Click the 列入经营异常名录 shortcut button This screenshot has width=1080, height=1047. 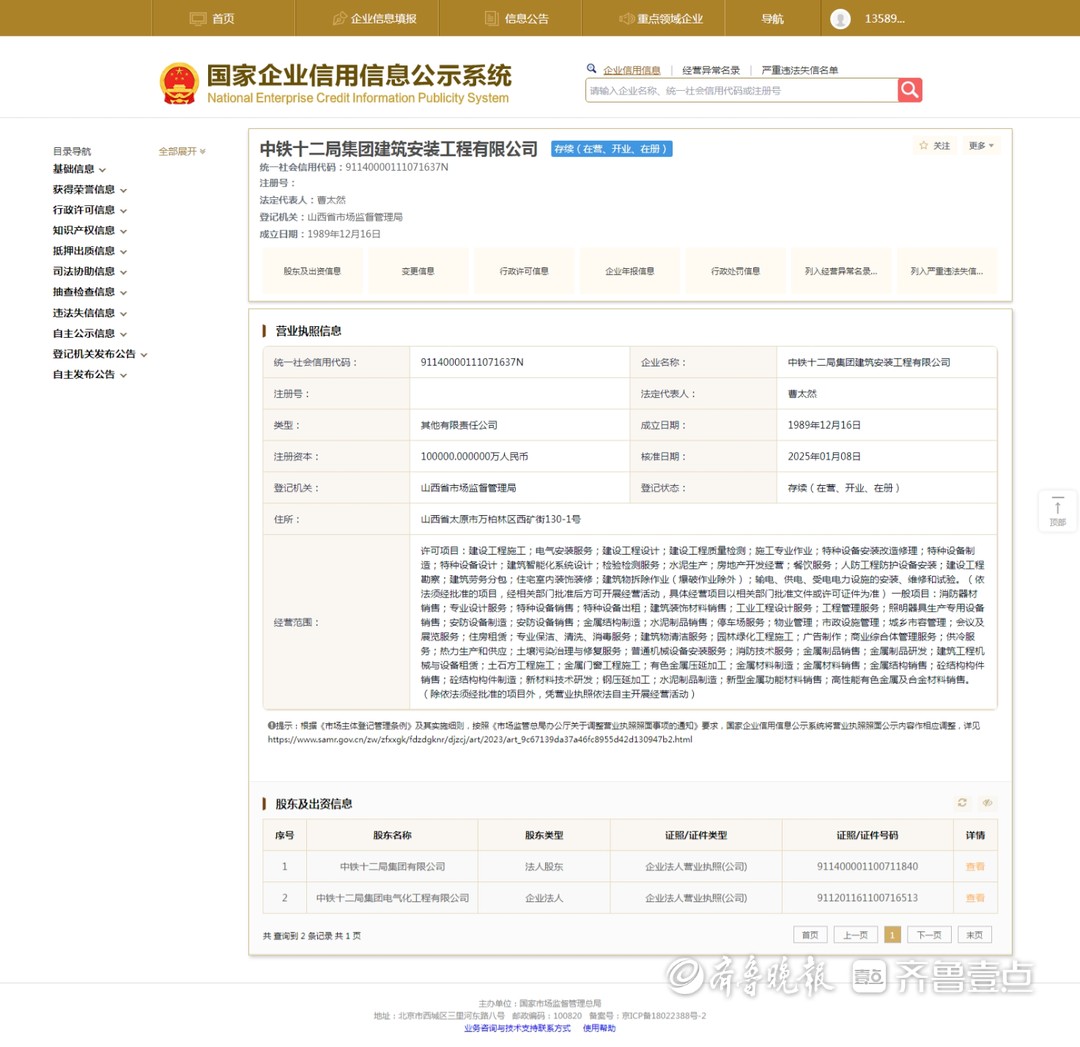[x=841, y=271]
